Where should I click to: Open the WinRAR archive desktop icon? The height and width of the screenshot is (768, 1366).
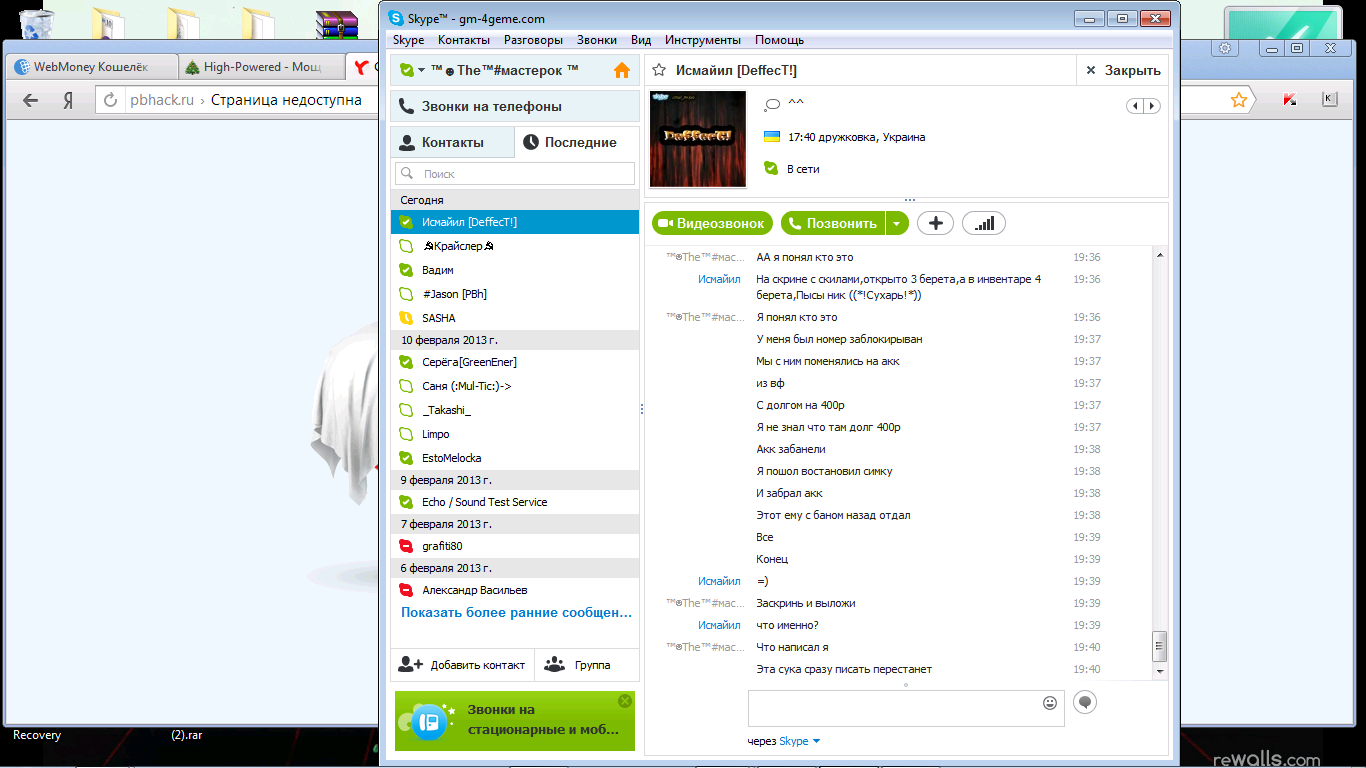click(337, 24)
